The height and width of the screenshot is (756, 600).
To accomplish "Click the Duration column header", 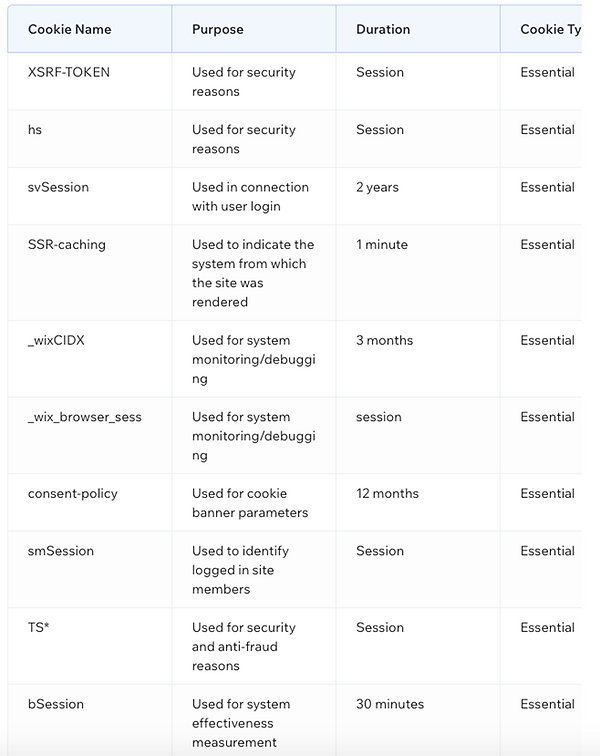I will tap(383, 29).
